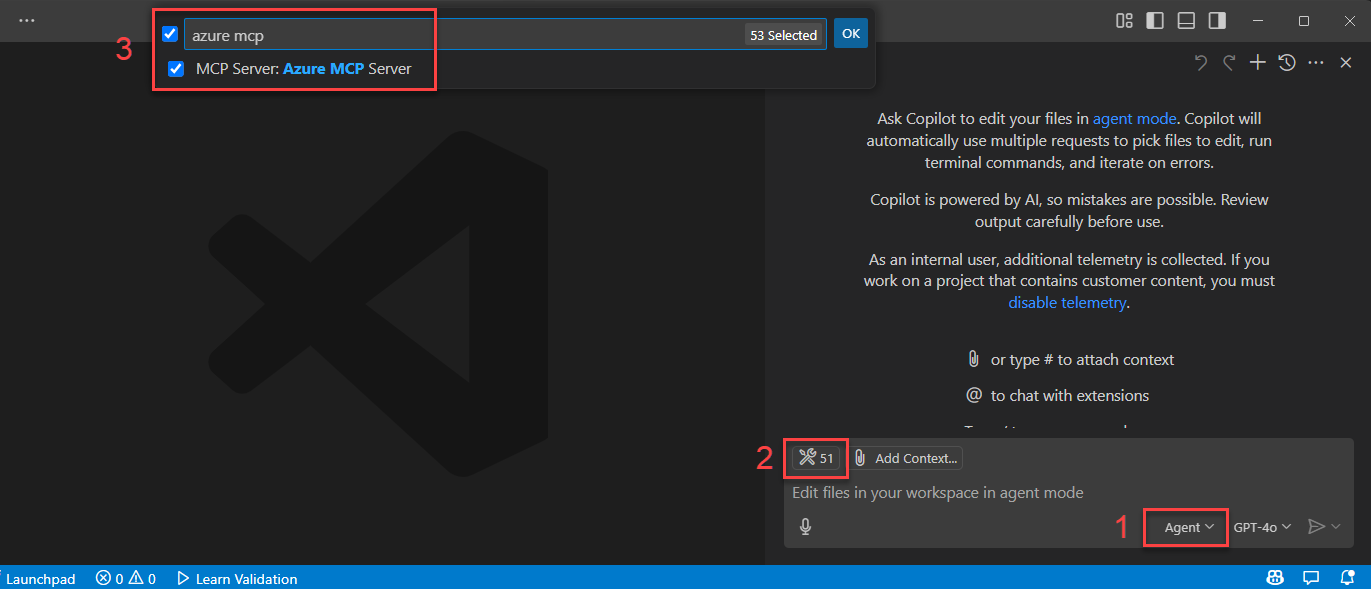Image resolution: width=1371 pixels, height=589 pixels.
Task: Click the OK button in the tool picker
Action: pyautogui.click(x=850, y=33)
